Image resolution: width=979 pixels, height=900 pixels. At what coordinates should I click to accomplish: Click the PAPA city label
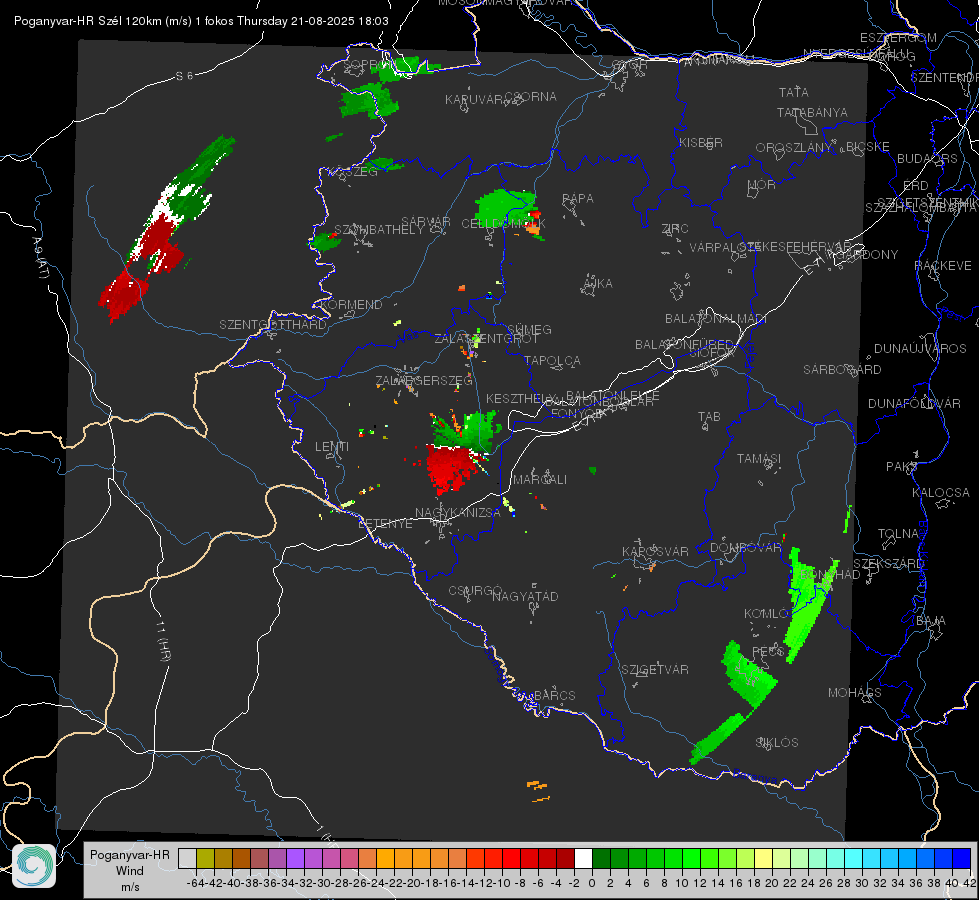point(578,198)
